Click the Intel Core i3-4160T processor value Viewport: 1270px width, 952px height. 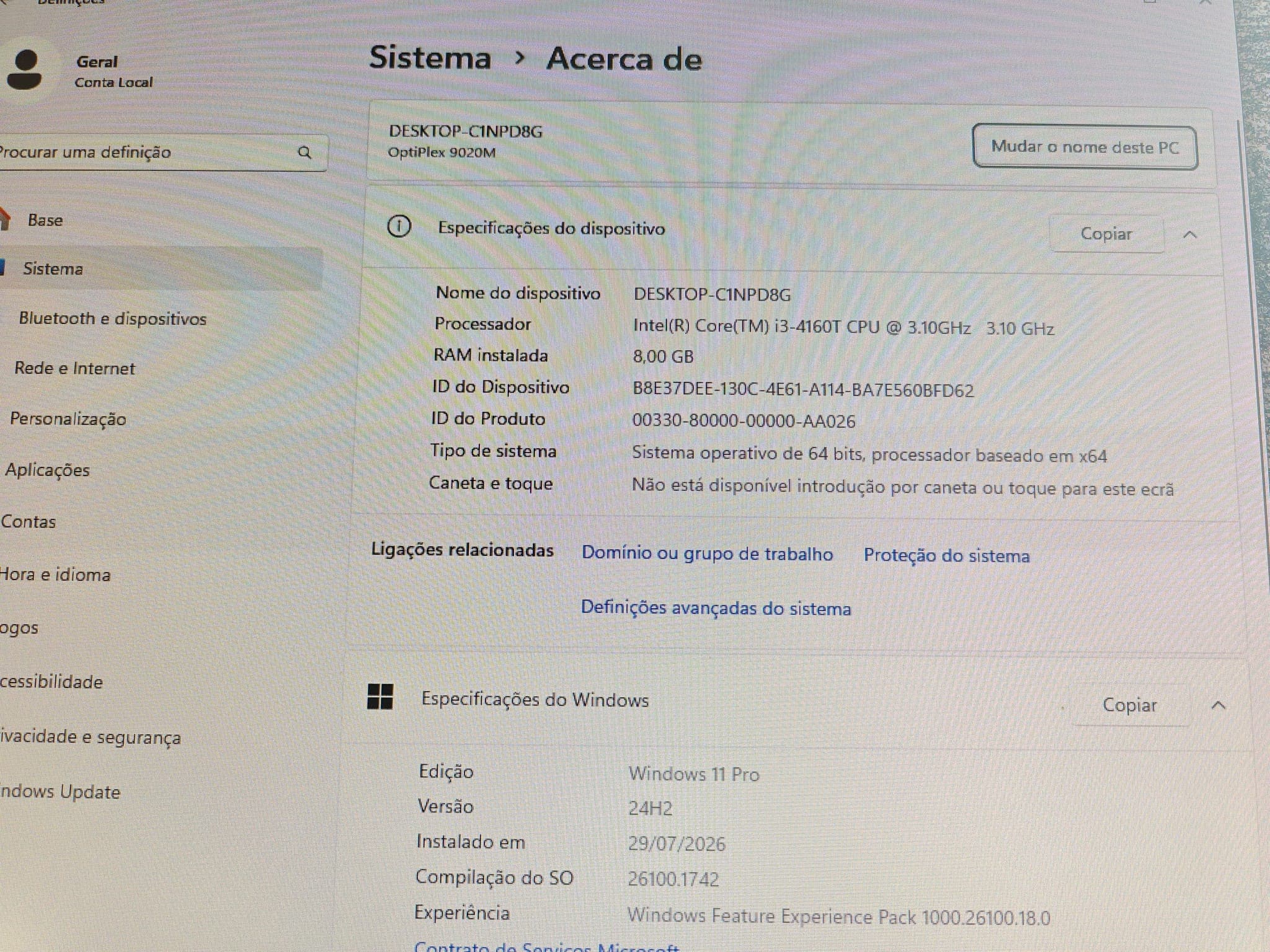[x=843, y=327]
